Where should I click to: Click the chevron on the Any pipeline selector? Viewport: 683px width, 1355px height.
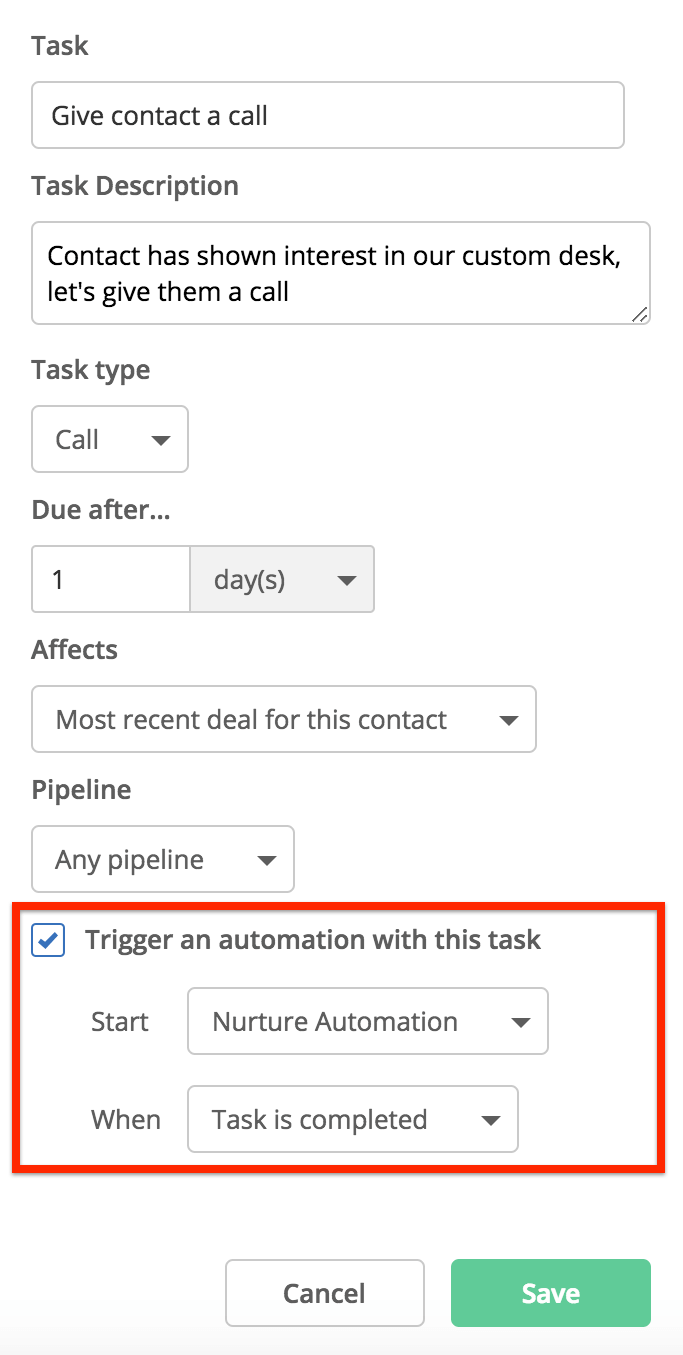(x=266, y=859)
